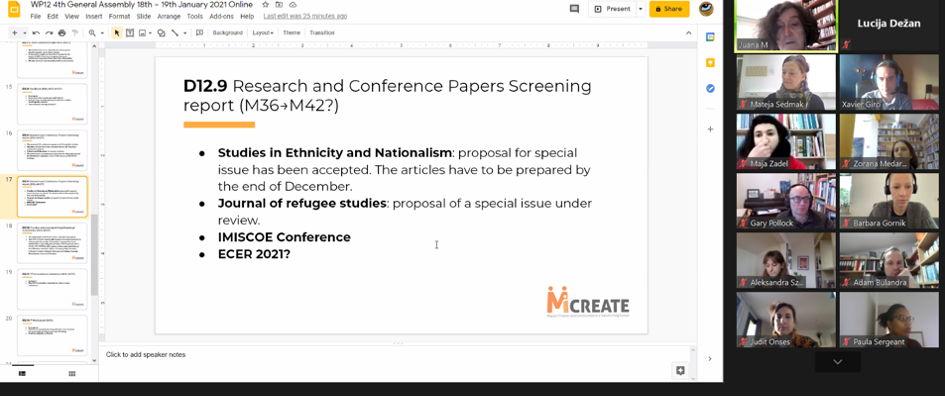
Task: Expand the line type dropdown arrow
Action: click(184, 33)
